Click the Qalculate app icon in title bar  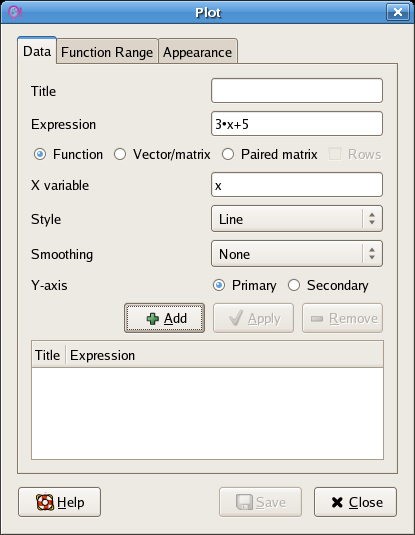tap(15, 13)
